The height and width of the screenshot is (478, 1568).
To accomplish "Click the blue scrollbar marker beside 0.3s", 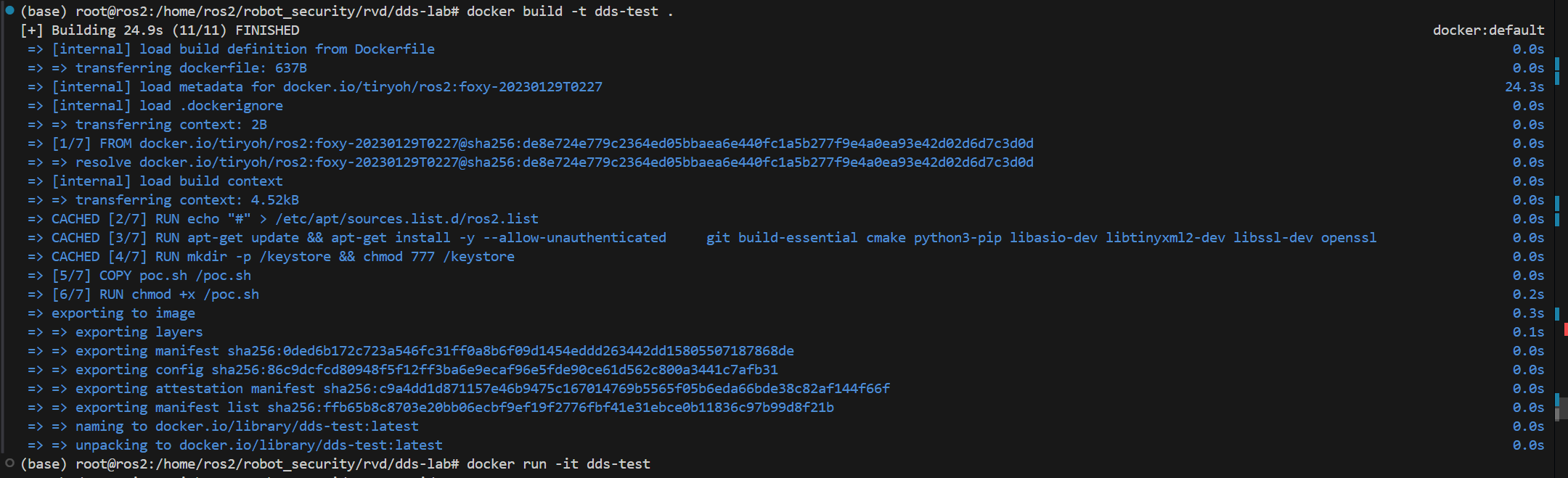I will (1557, 313).
